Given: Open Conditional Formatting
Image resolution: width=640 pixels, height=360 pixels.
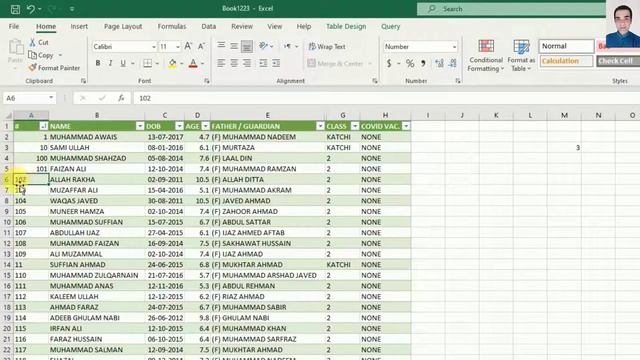Looking at the screenshot, I should [x=485, y=56].
